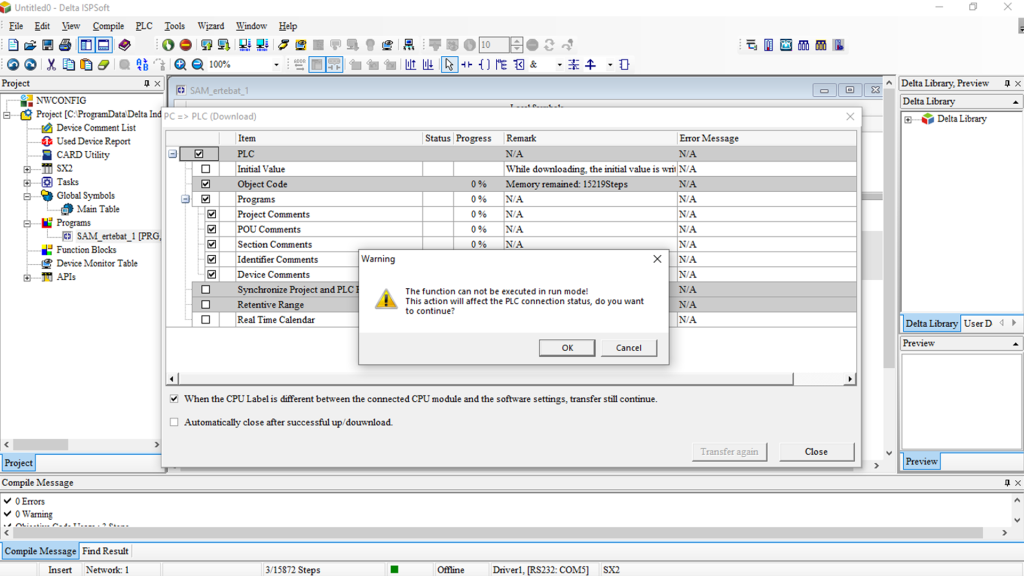Toggle the PLC checkbox in download list
The height and width of the screenshot is (576, 1024).
point(199,153)
